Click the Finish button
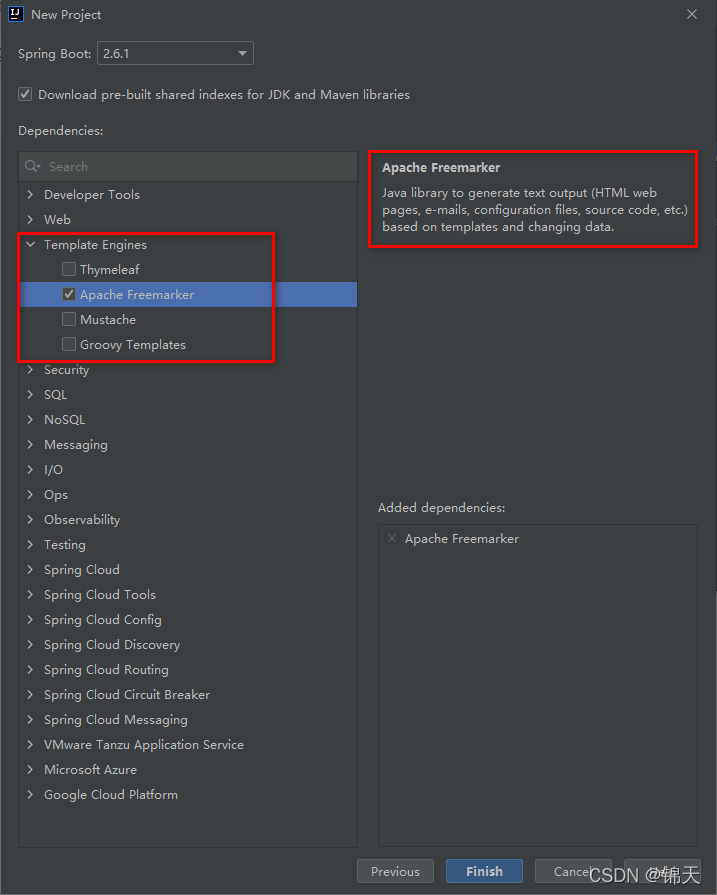Image resolution: width=717 pixels, height=895 pixels. click(484, 871)
